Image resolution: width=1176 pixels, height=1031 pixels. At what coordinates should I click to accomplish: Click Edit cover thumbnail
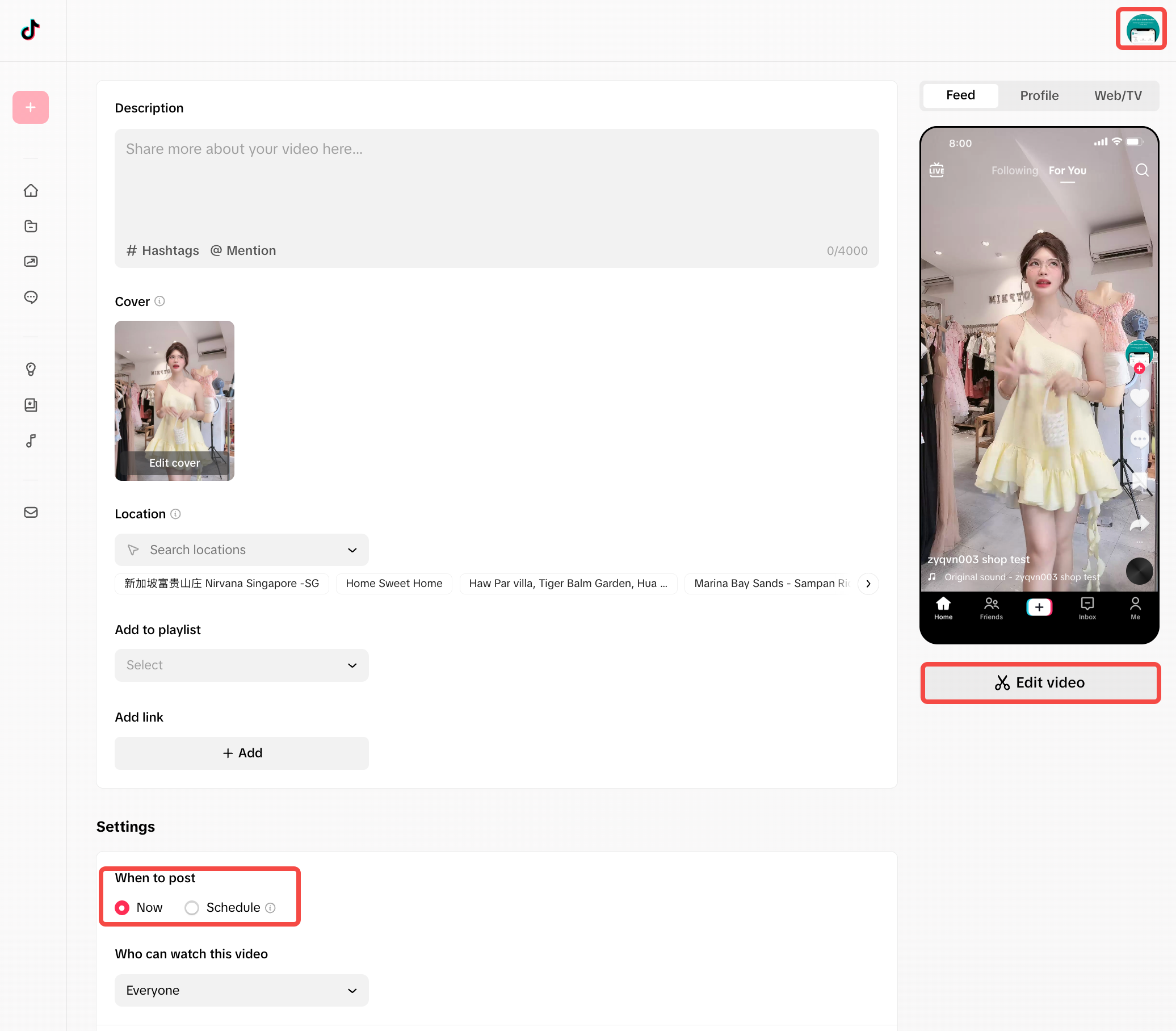174,463
